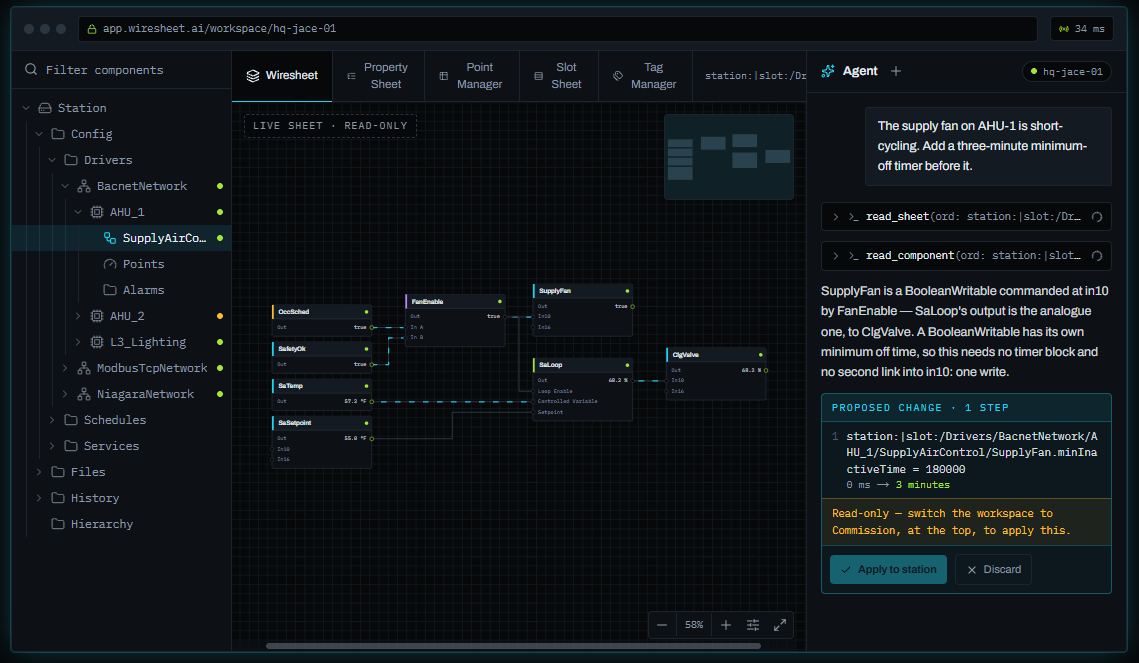Collapse the Drivers folder
The height and width of the screenshot is (663, 1139).
point(52,160)
